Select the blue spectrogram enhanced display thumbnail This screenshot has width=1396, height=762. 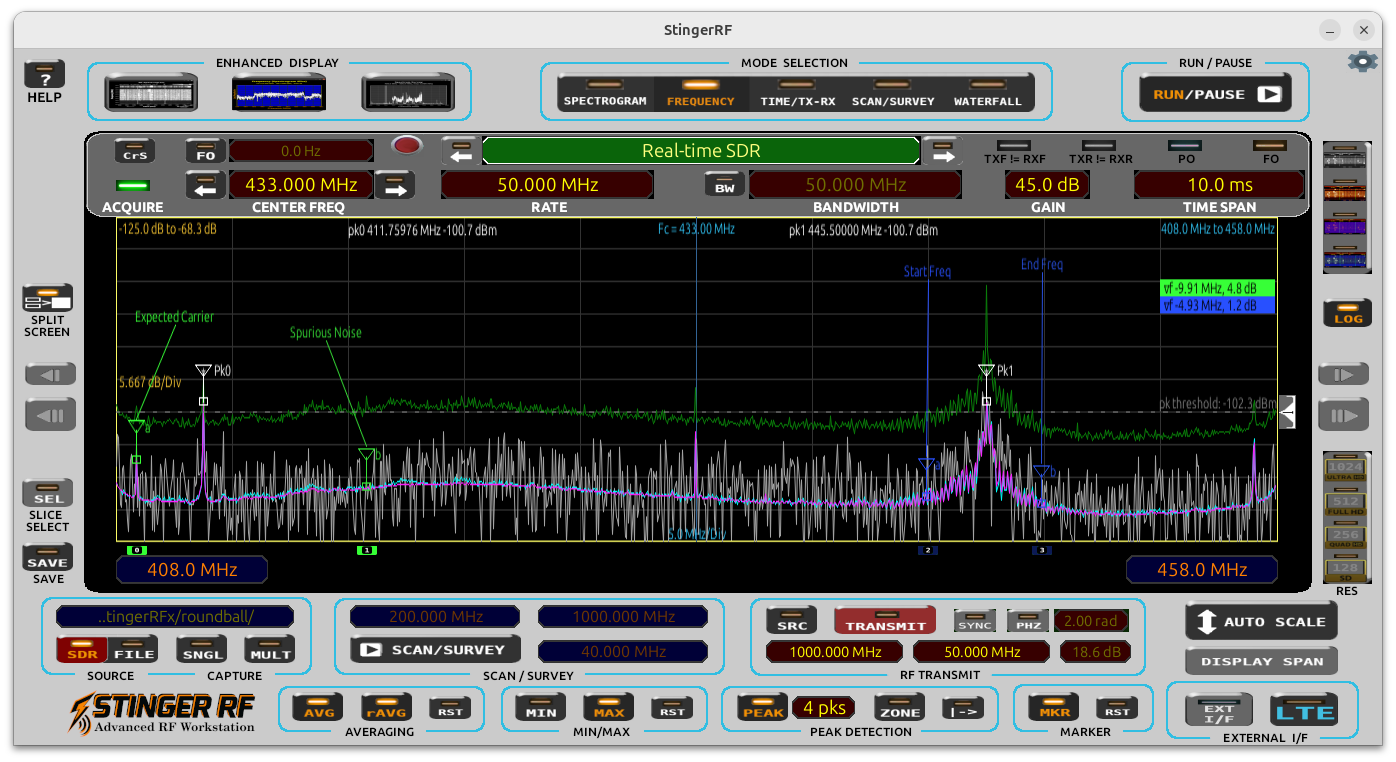coord(279,93)
